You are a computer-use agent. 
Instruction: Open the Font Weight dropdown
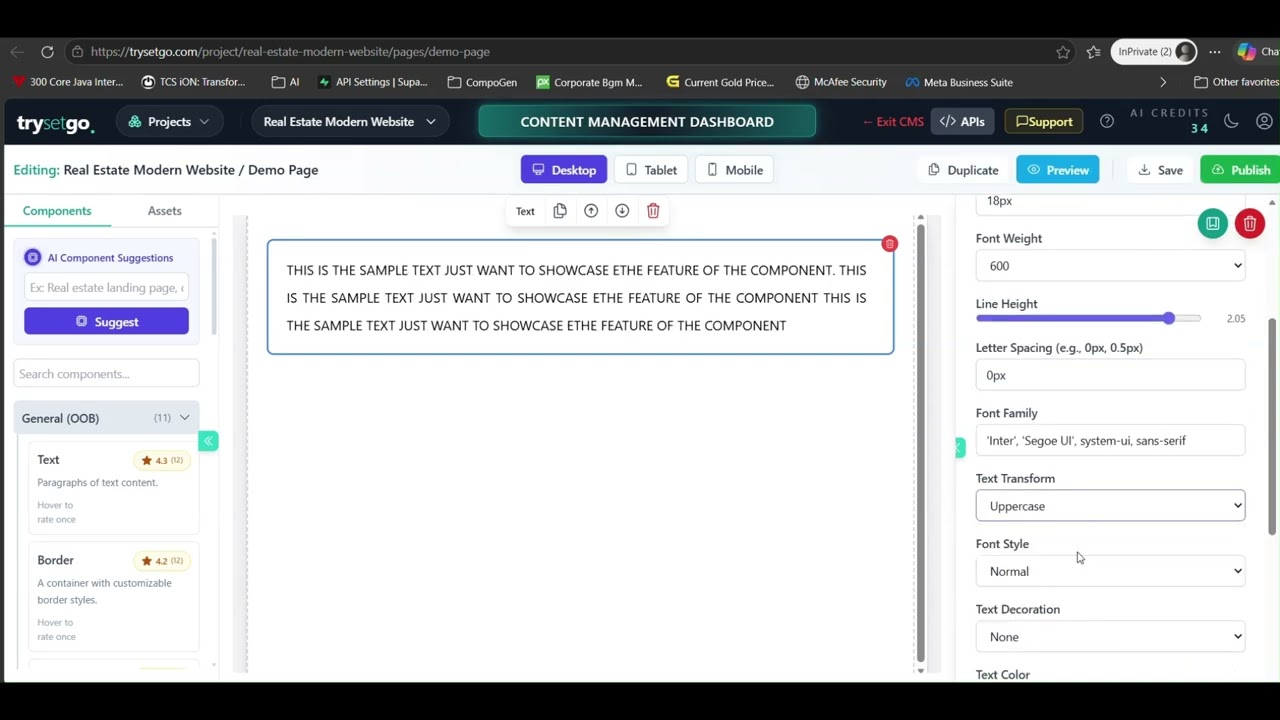pyautogui.click(x=1110, y=266)
